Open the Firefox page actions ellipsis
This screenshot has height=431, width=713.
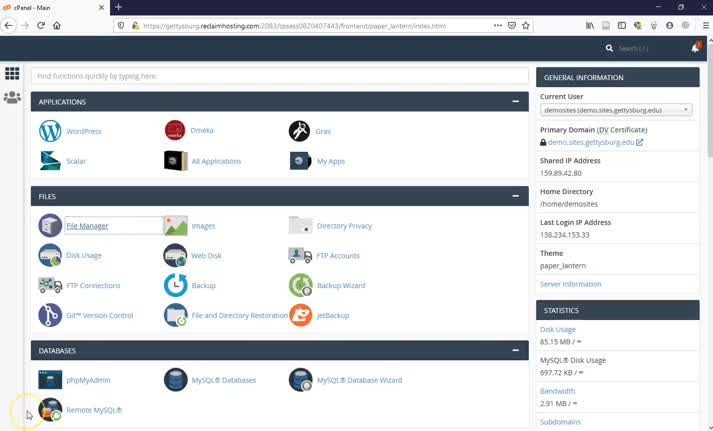tap(497, 25)
